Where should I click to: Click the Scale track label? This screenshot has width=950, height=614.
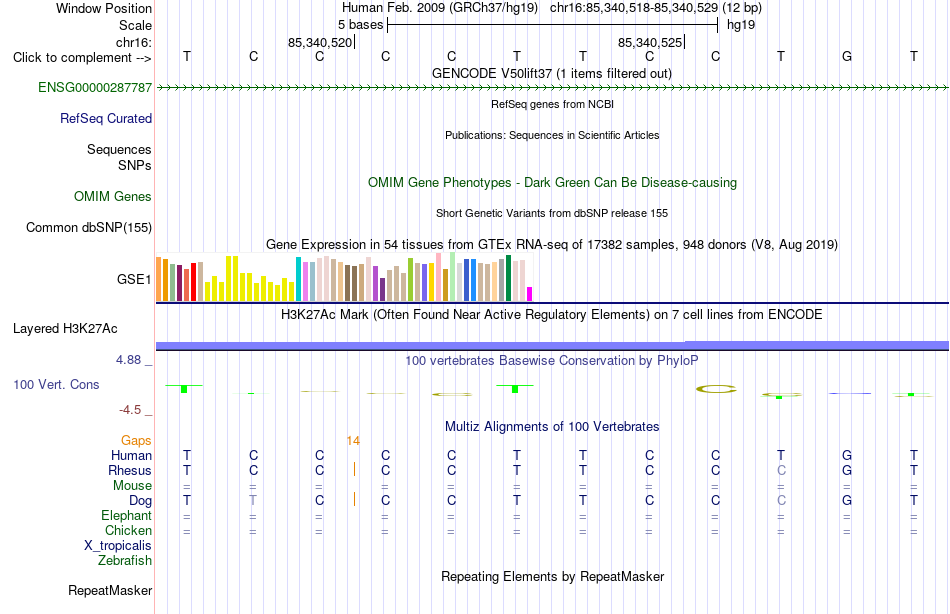135,25
